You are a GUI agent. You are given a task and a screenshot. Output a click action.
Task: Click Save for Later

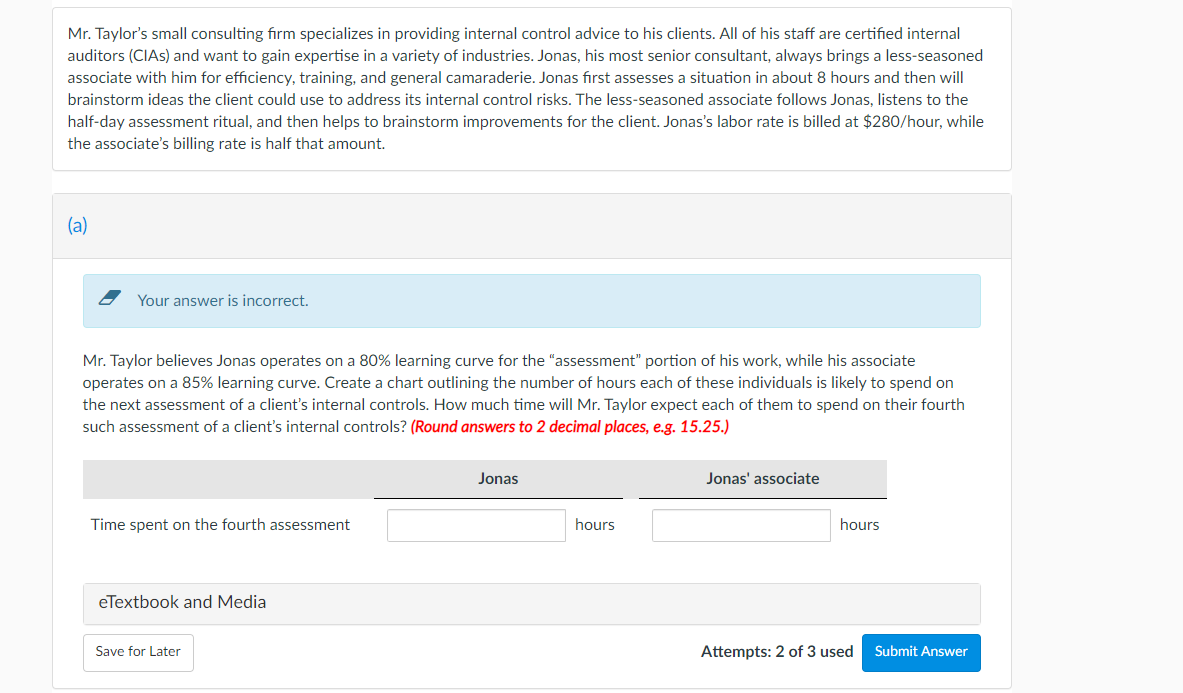coord(137,652)
